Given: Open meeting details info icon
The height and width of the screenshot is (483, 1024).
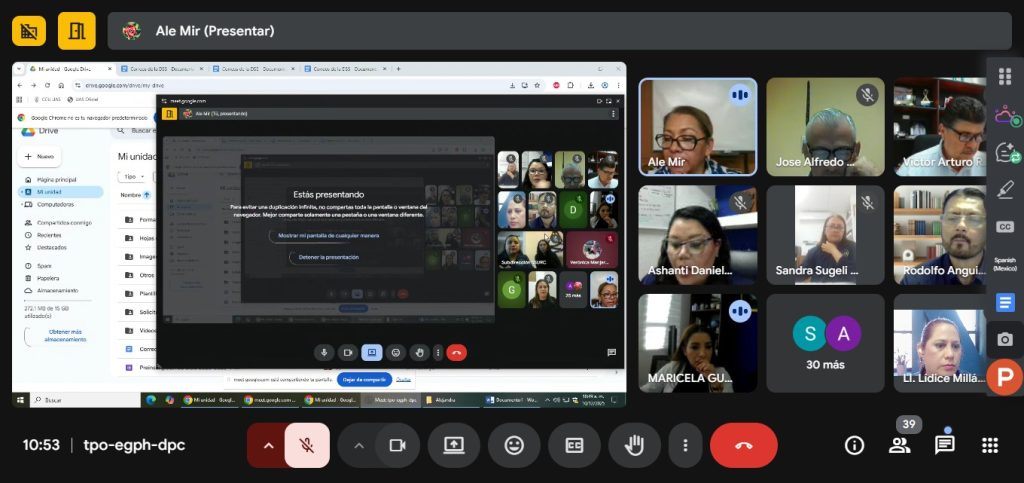Looking at the screenshot, I should click(x=854, y=446).
